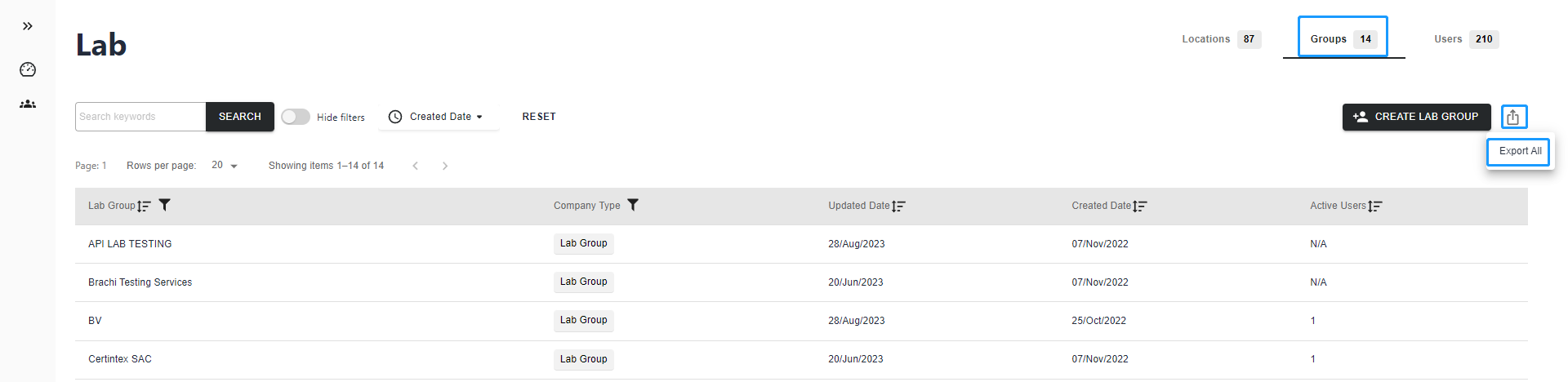Filter by Company Type funnel icon
Image resolution: width=1568 pixels, height=382 pixels.
click(633, 205)
